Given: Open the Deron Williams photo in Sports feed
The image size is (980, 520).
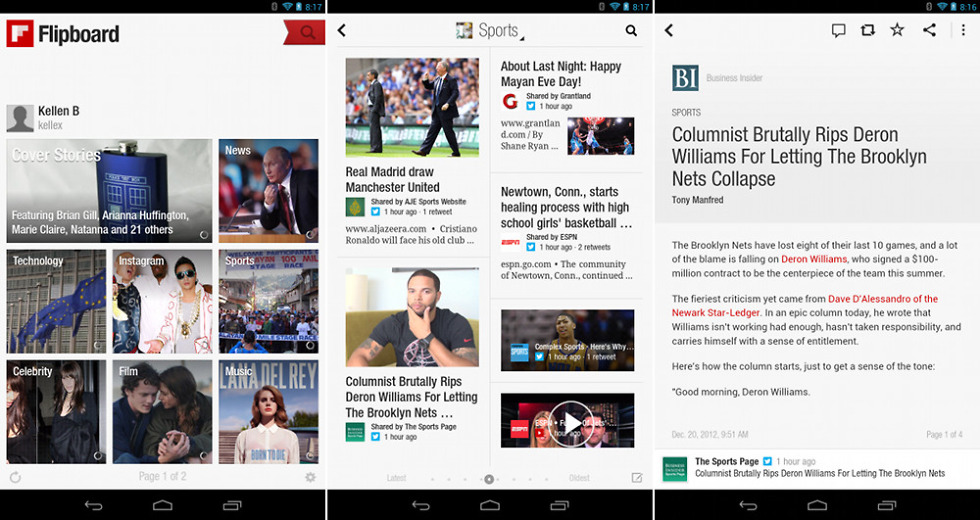Looking at the screenshot, I should coord(412,317).
